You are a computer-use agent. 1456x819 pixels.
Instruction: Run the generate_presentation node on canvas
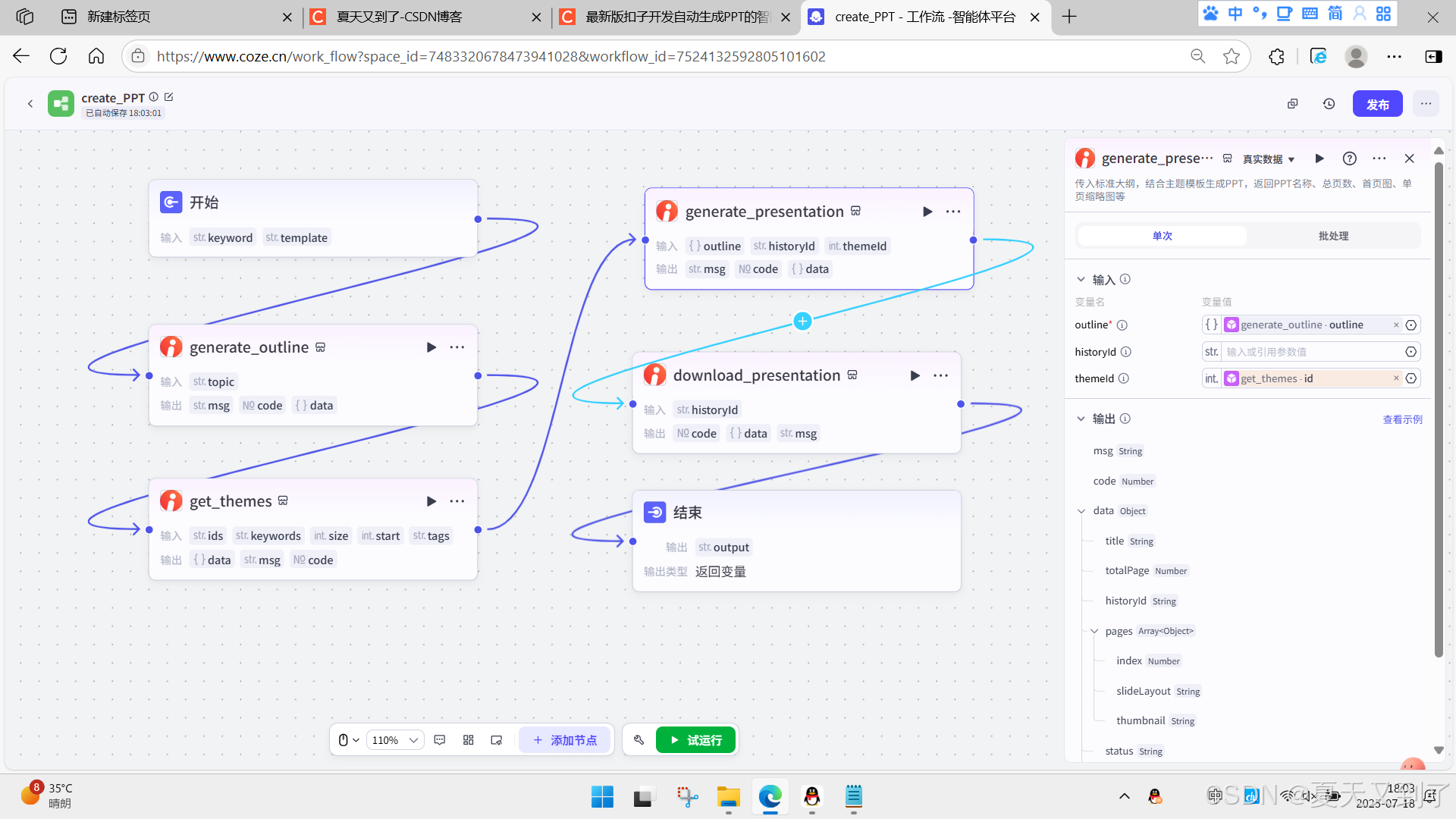click(x=927, y=212)
